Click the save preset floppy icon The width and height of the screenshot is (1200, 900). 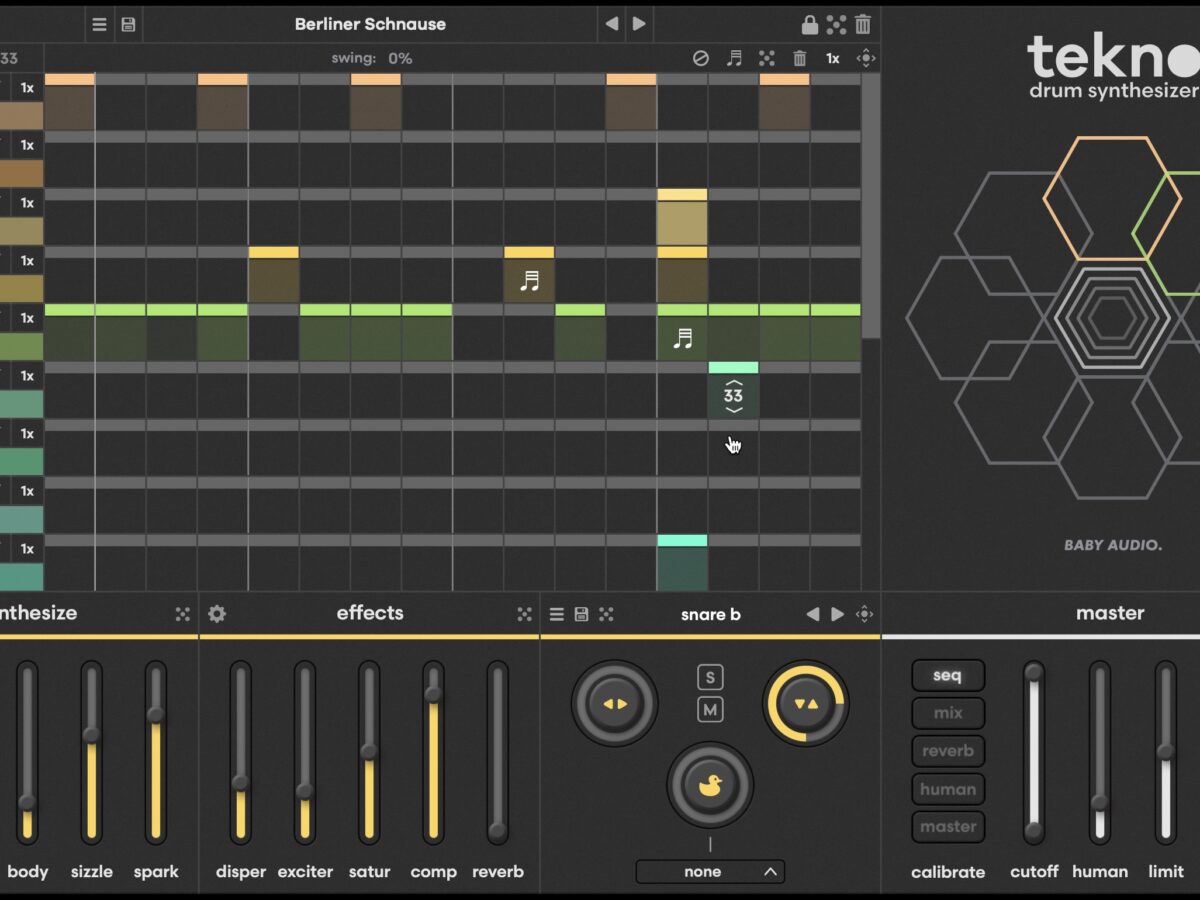pyautogui.click(x=128, y=24)
